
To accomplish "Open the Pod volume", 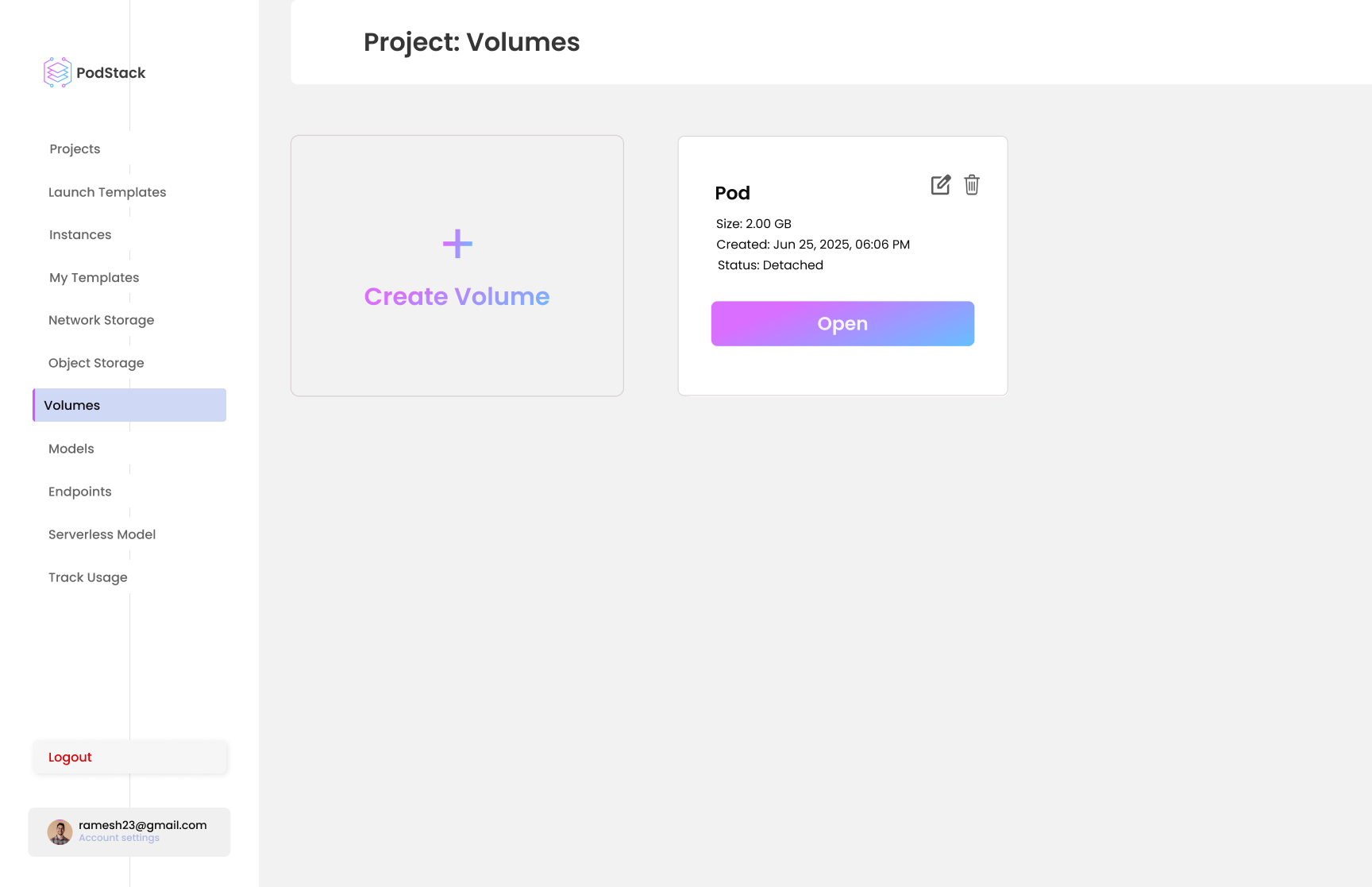I will (842, 323).
